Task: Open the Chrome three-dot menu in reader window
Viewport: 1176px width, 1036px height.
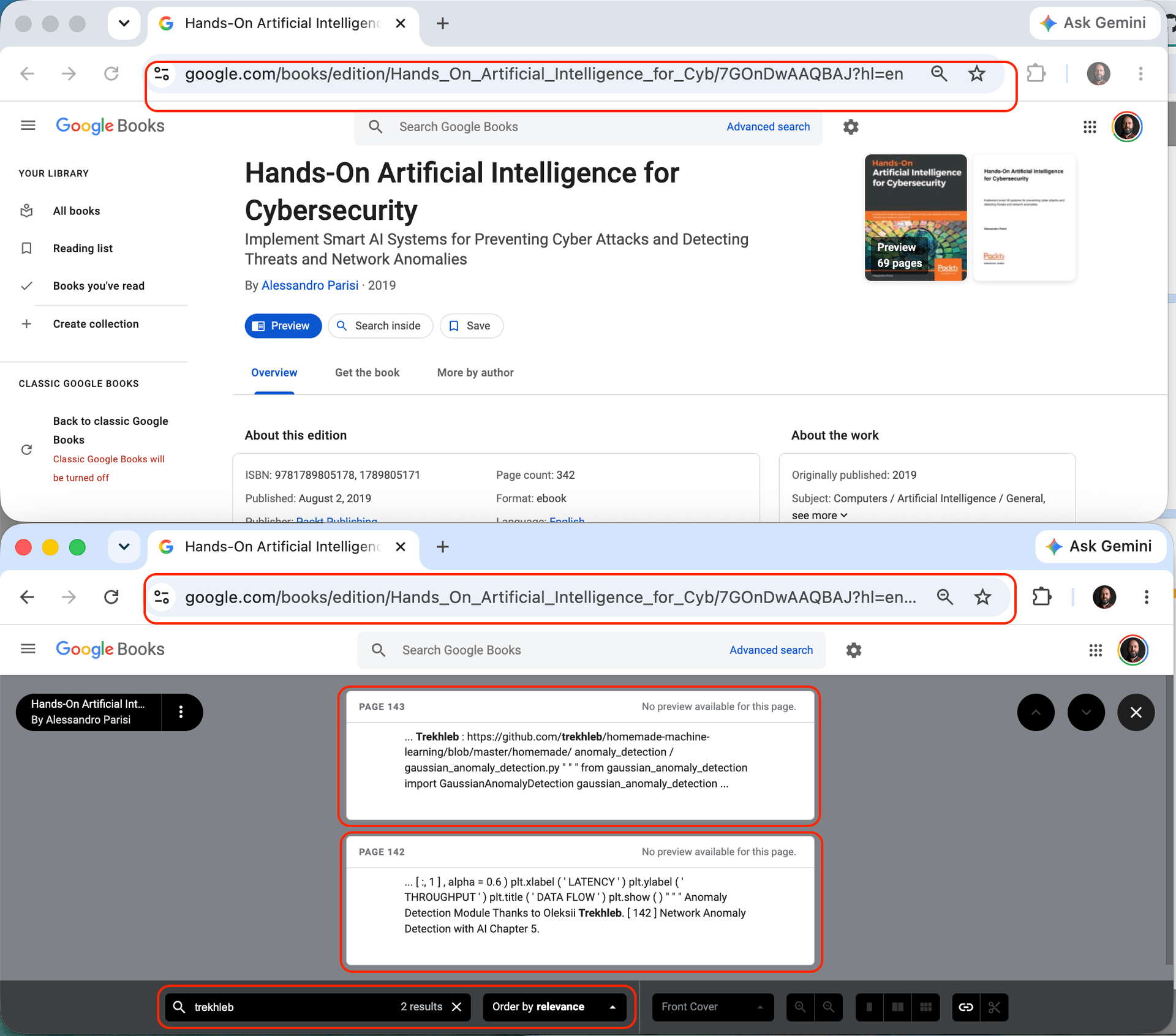Action: click(1146, 597)
